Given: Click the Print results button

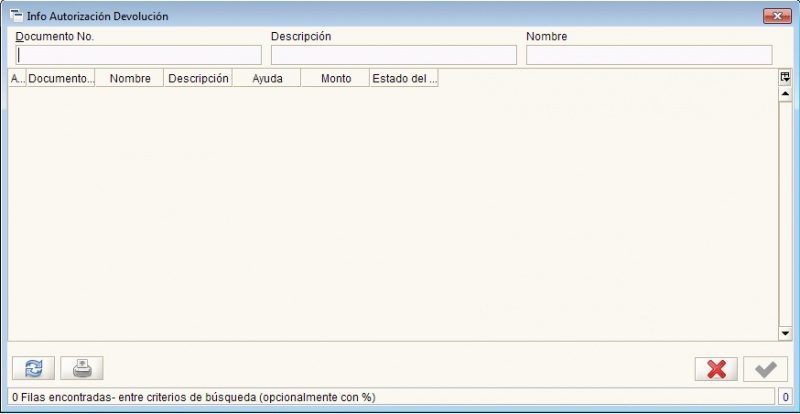Looking at the screenshot, I should pos(82,368).
